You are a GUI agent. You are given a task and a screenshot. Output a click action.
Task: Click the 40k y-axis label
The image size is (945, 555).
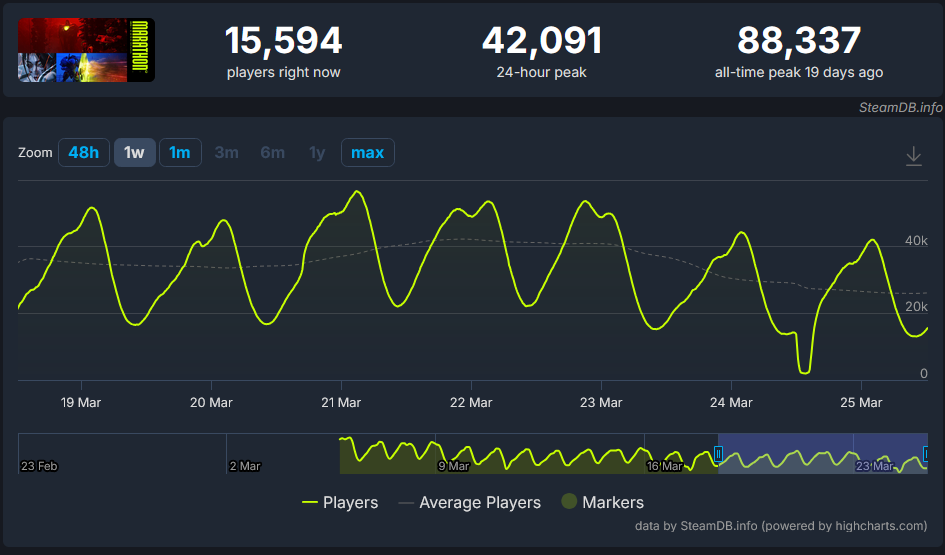(916, 240)
